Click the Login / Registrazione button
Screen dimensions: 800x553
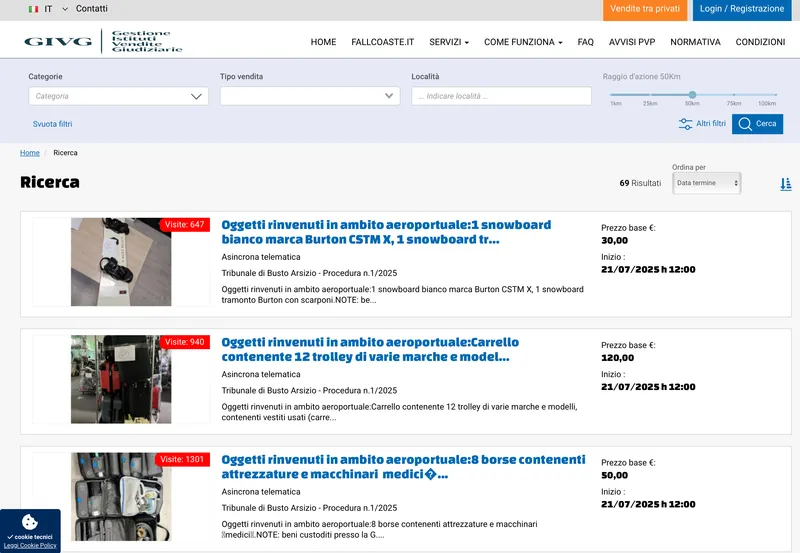click(x=742, y=9)
